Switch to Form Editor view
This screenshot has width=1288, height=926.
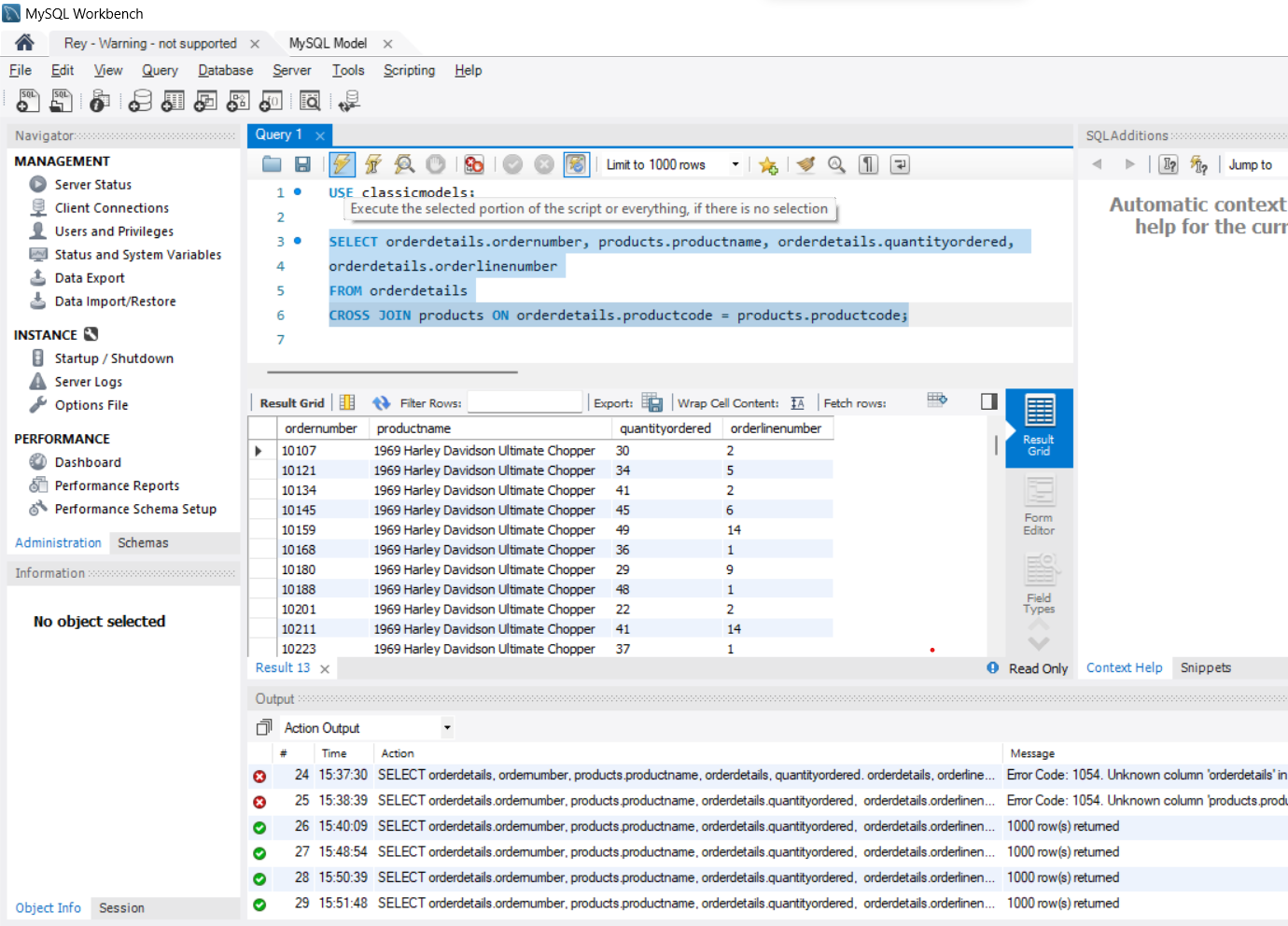tap(1039, 506)
